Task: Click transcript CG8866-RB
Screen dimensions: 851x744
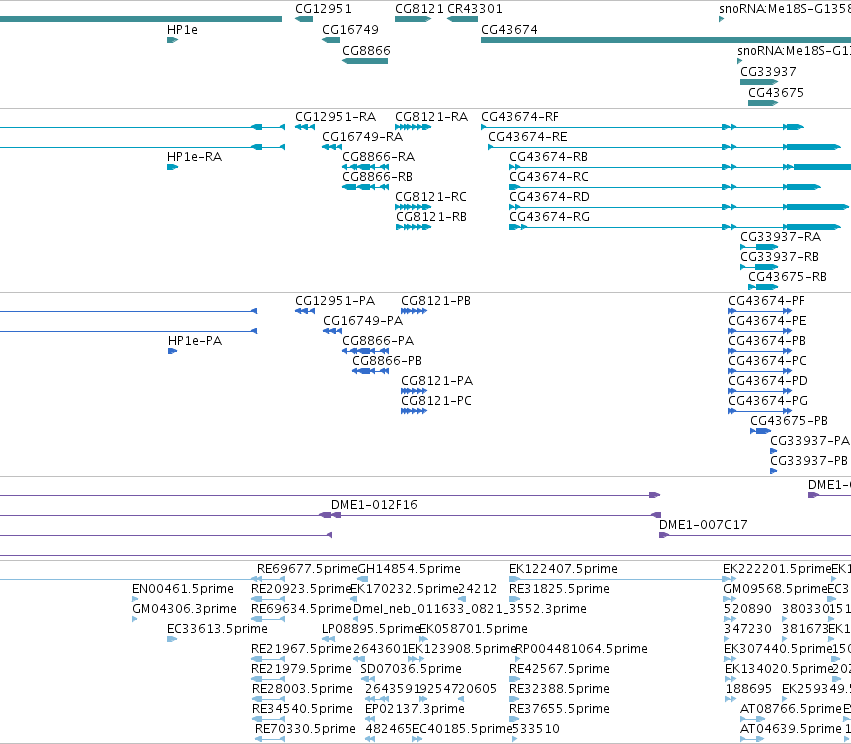Action: coord(377,177)
